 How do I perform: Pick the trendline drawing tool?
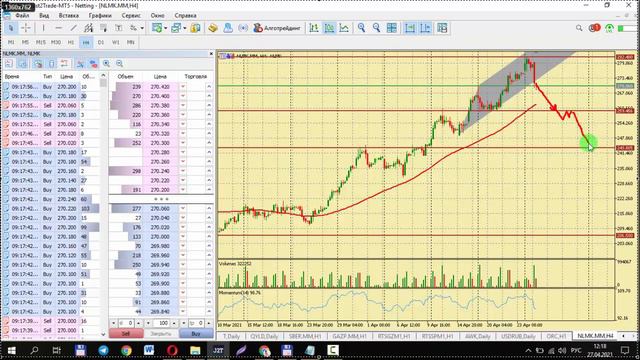pos(73,28)
